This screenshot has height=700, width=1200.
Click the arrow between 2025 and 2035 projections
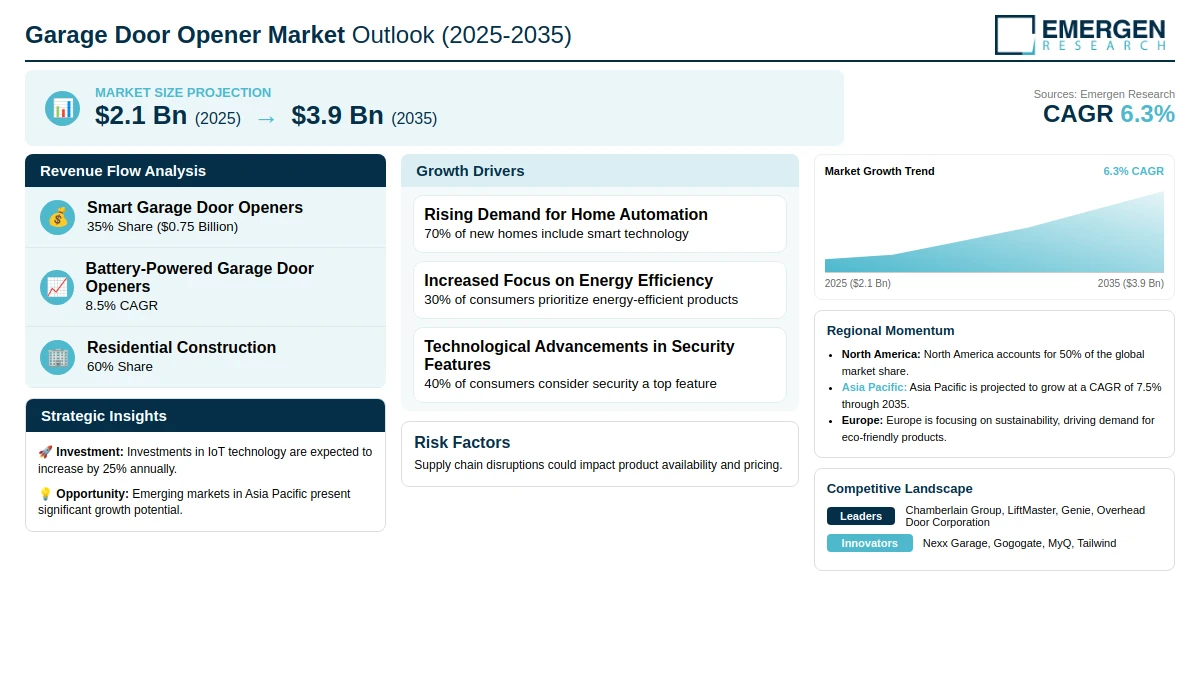[x=266, y=118]
